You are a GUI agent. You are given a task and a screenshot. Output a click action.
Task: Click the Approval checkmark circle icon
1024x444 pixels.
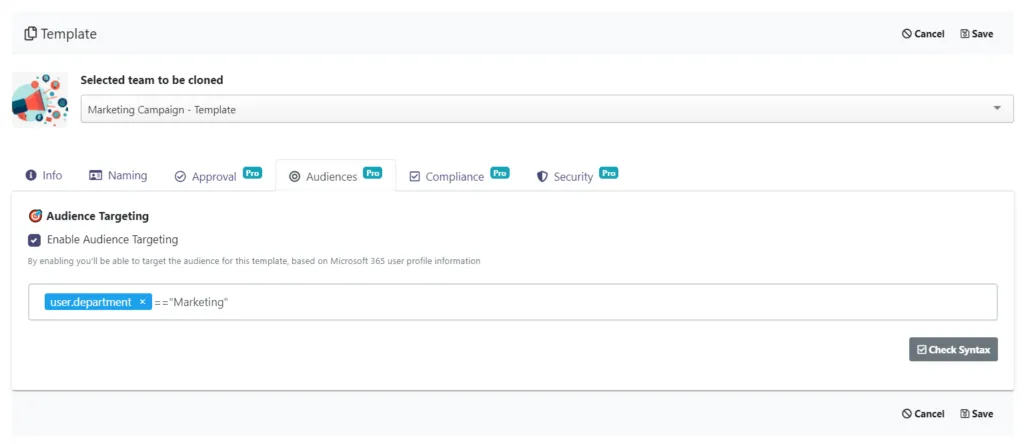(180, 177)
